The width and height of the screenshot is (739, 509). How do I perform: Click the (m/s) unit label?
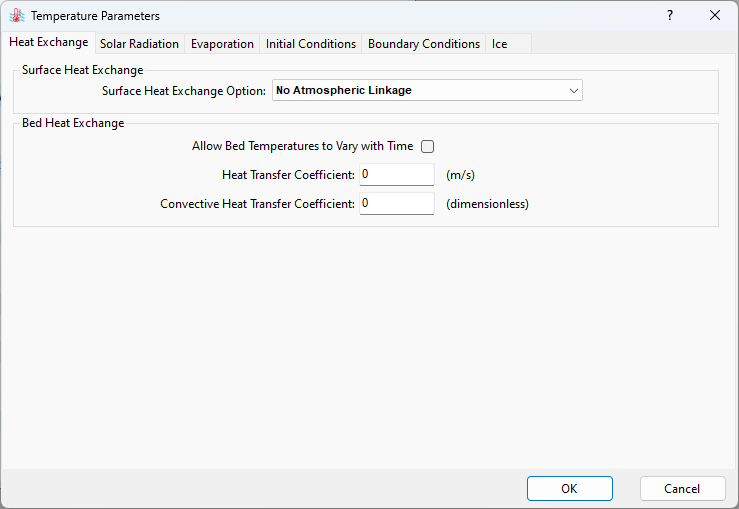pyautogui.click(x=460, y=175)
